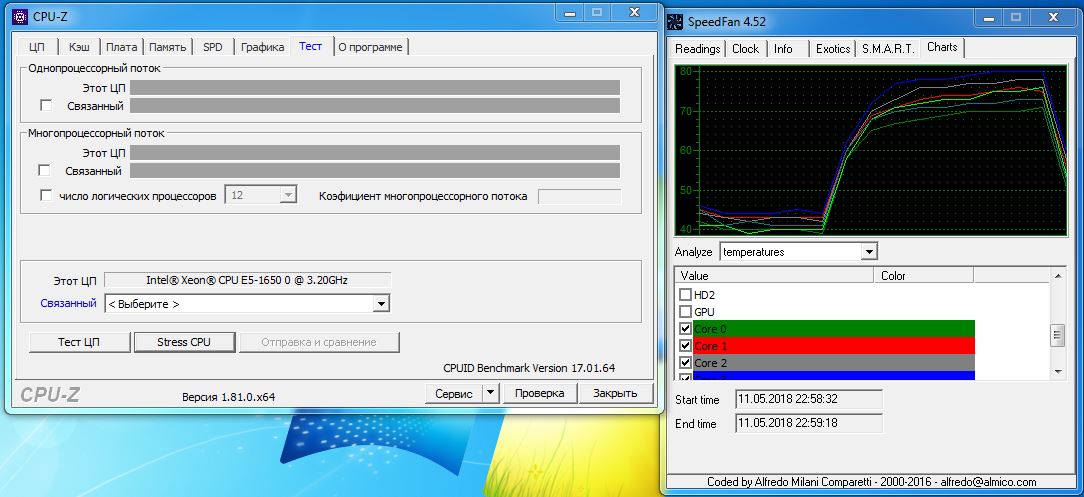Viewport: 1084px width, 497px height.
Task: Enable single-thread Связанный checkbox
Action: pyautogui.click(x=46, y=106)
